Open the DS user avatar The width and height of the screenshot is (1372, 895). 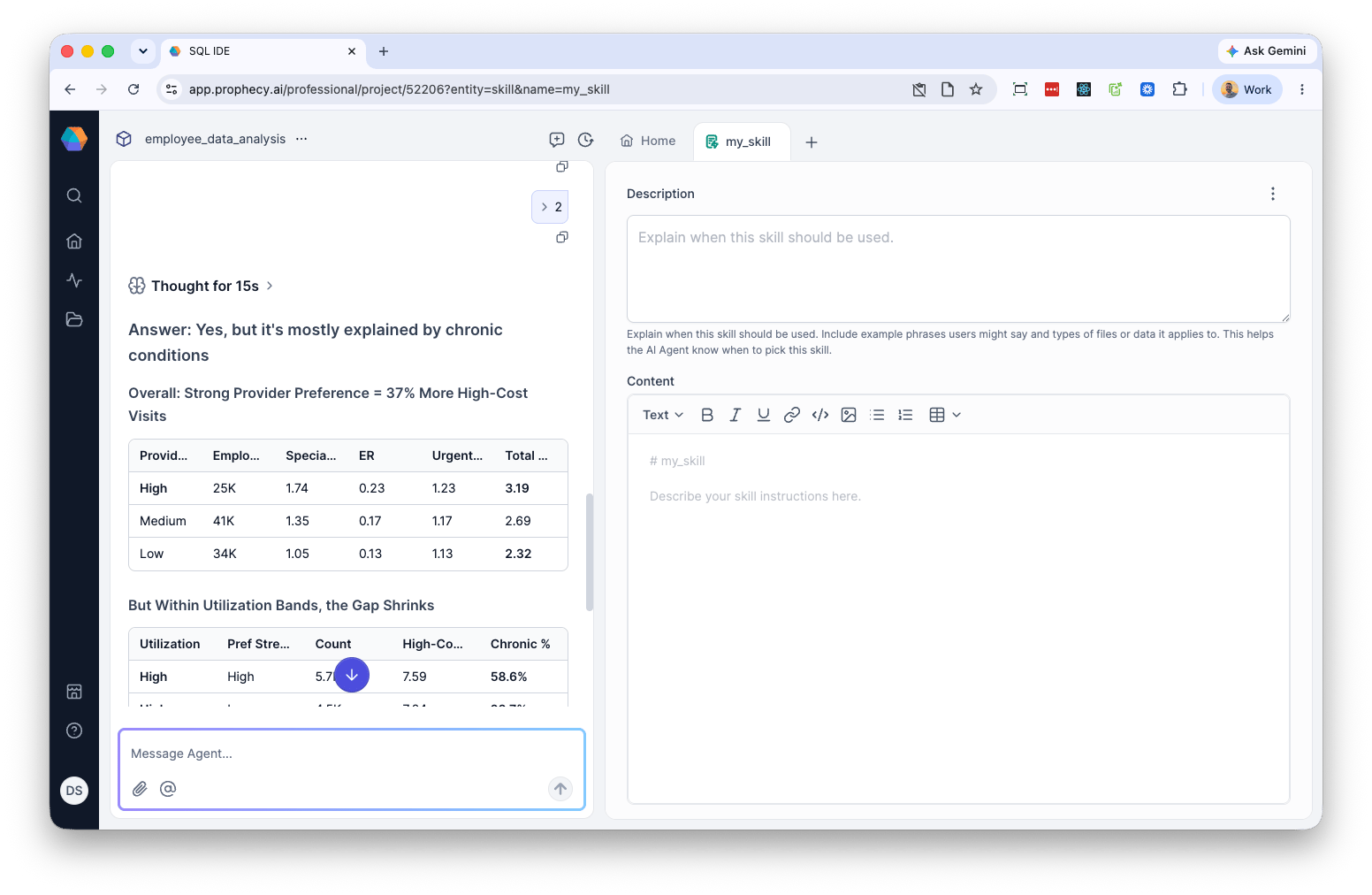74,791
